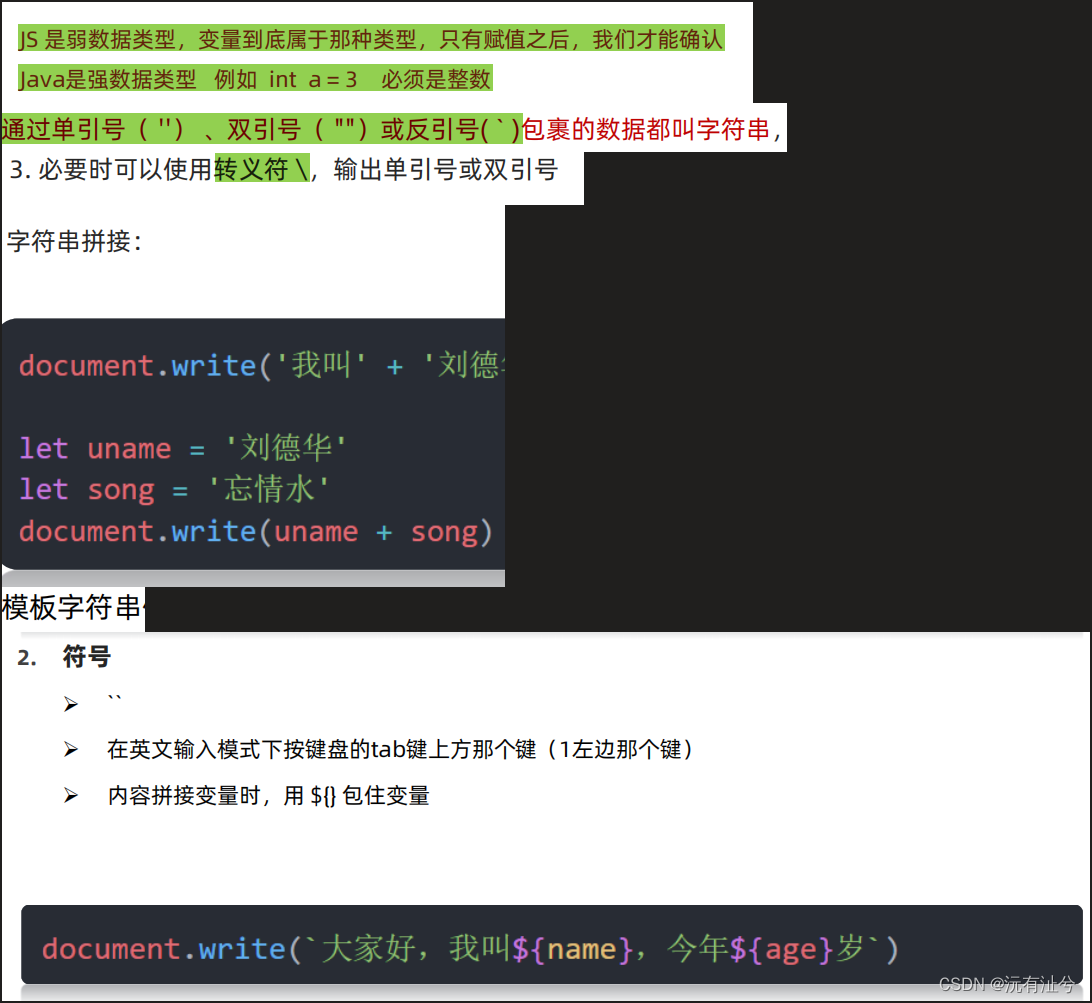
Task: Click the bold heading '2. 符号'
Action: [64, 657]
